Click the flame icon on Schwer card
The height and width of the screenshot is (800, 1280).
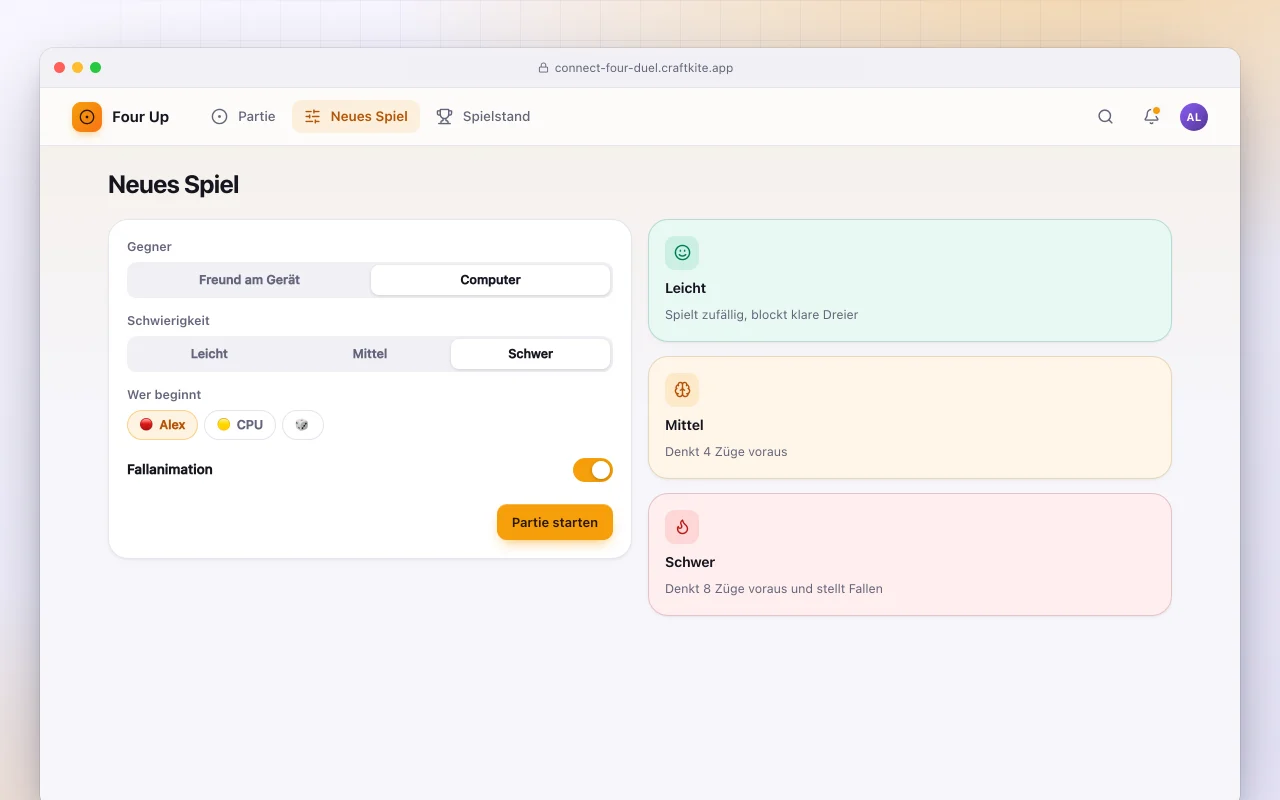point(682,527)
